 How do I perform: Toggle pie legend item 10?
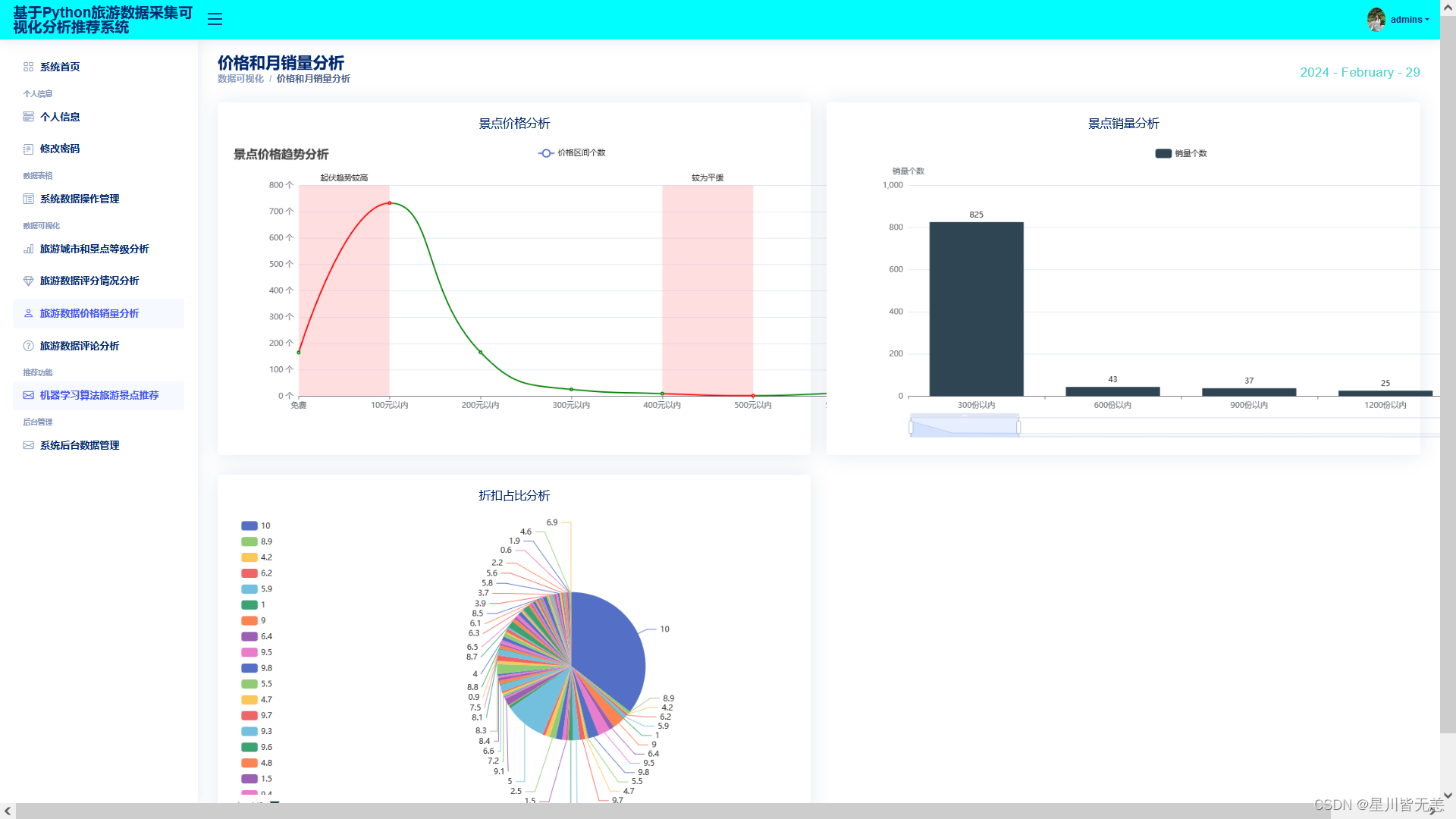click(x=256, y=526)
